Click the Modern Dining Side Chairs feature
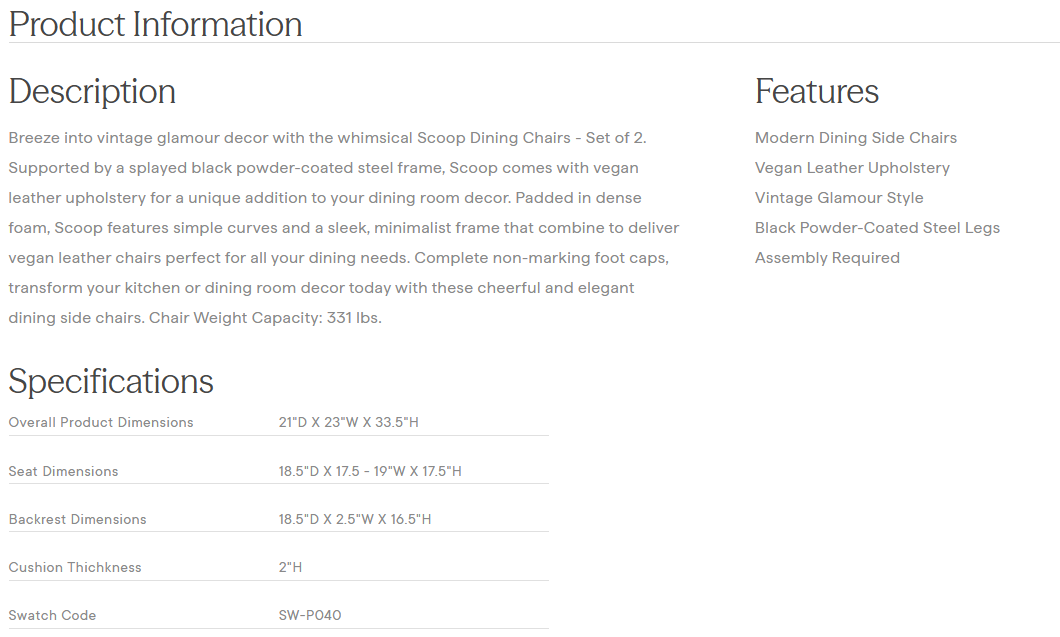 [x=855, y=138]
